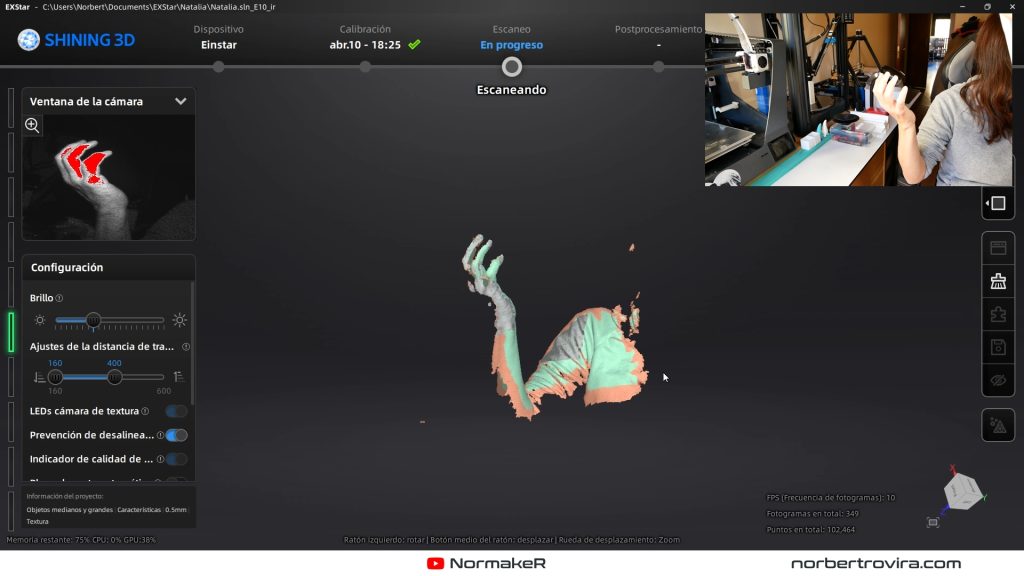The width and height of the screenshot is (1024, 576).
Task: Click the Brillo slider handle
Action: coord(93,320)
